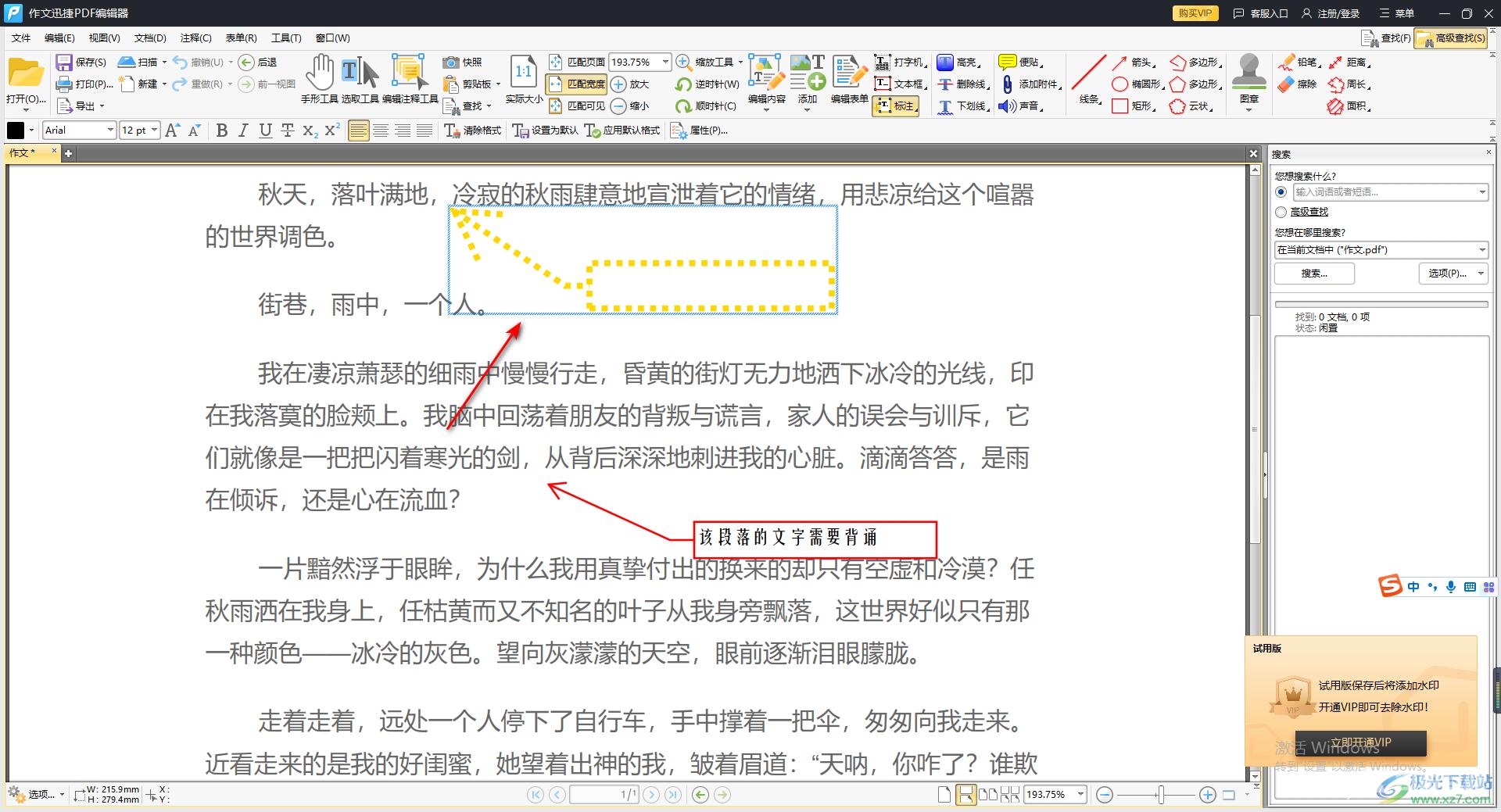
Task: Open the Edit (编辑(E)) menu
Action: [59, 38]
